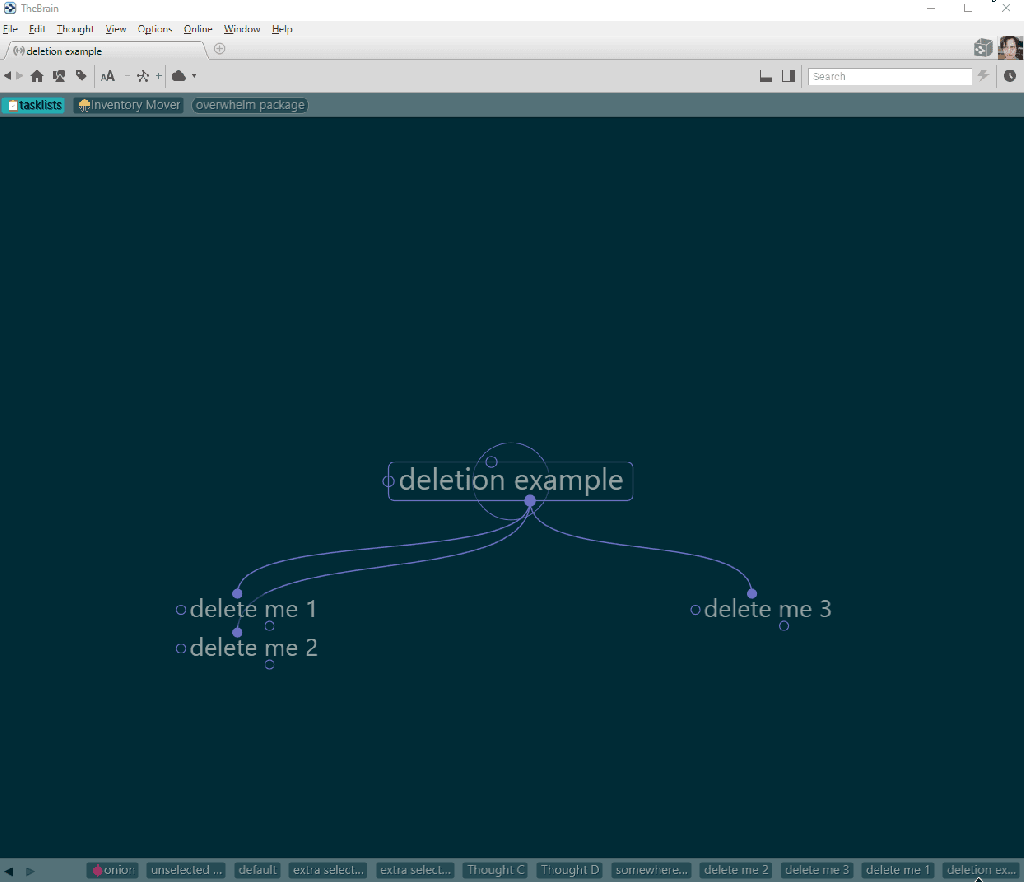
Task: Expand the cloud dropdown arrow
Action: [194, 76]
